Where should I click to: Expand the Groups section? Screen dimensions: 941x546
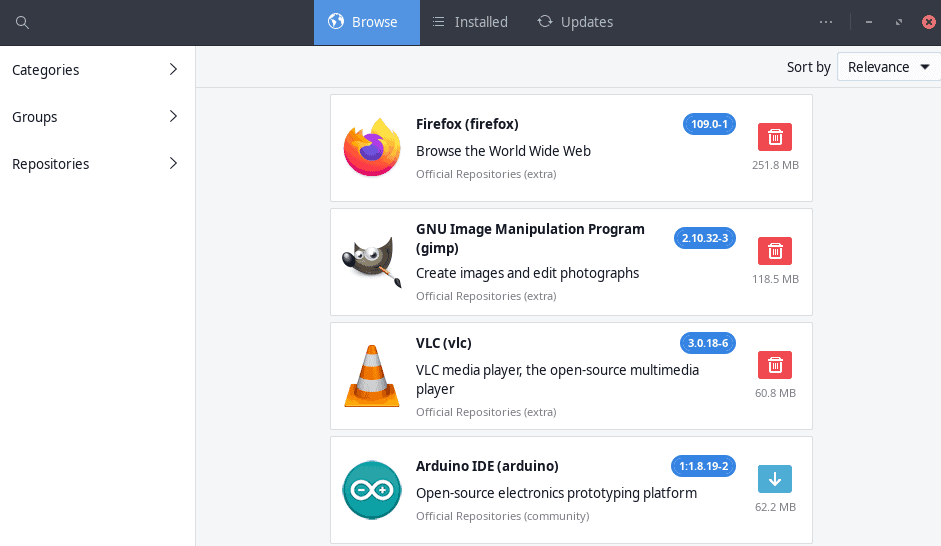[96, 116]
